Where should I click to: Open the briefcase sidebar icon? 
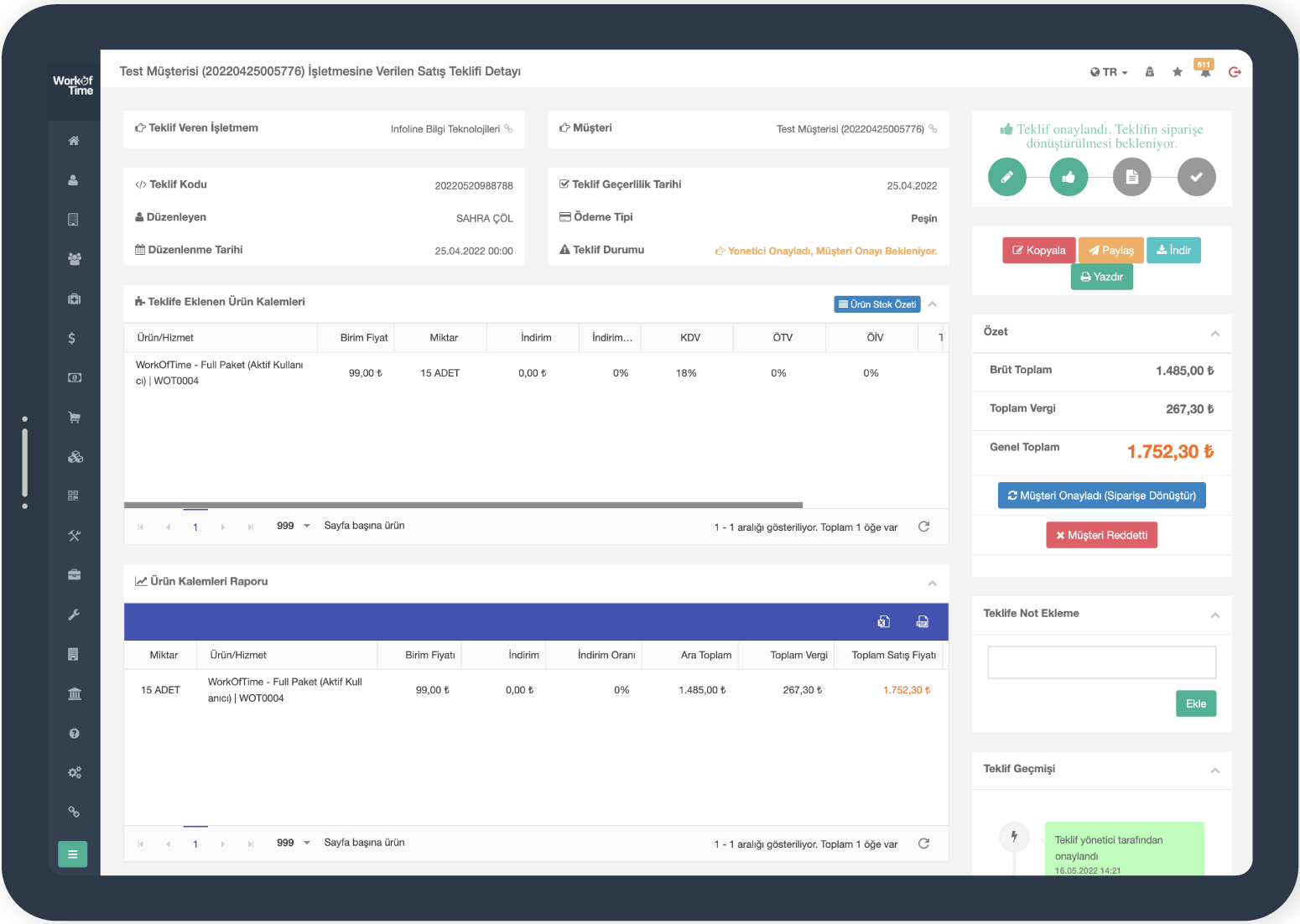click(x=74, y=575)
